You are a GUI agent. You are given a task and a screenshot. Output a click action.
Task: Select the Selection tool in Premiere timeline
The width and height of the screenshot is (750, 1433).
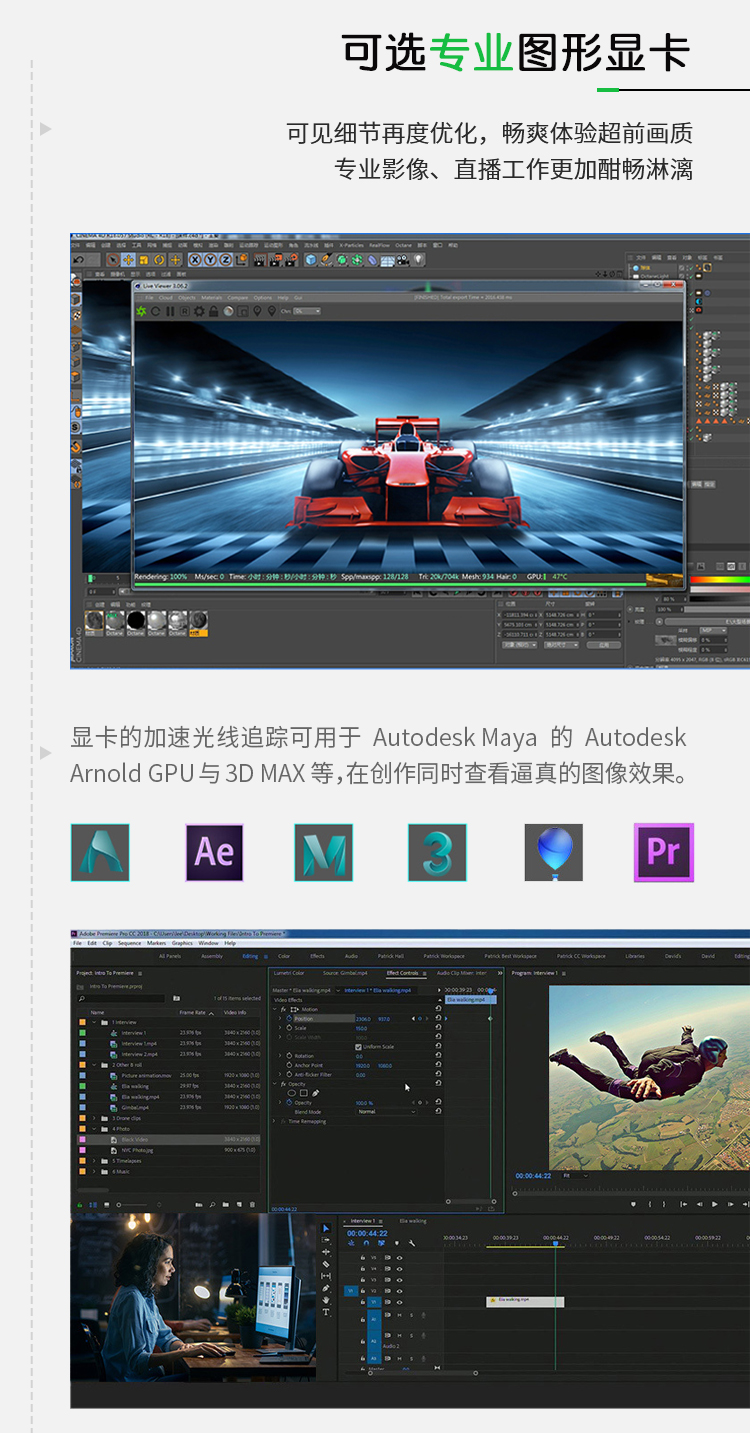tap(326, 1228)
